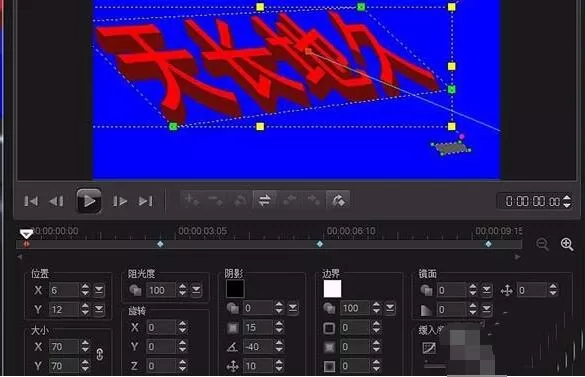
Task: Jump to the first frame of the clip
Action: click(x=31, y=202)
